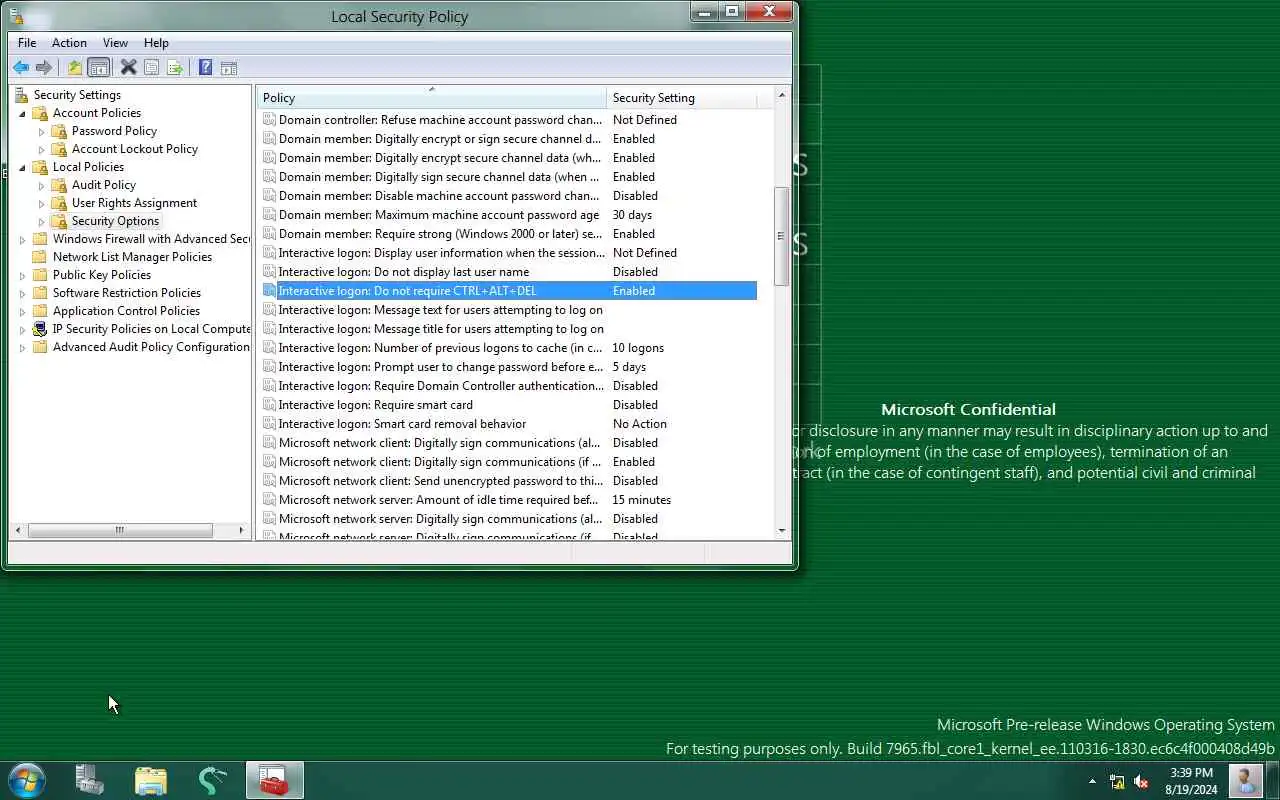1280x800 pixels.
Task: Open Help with the question mark icon
Action: coord(205,68)
